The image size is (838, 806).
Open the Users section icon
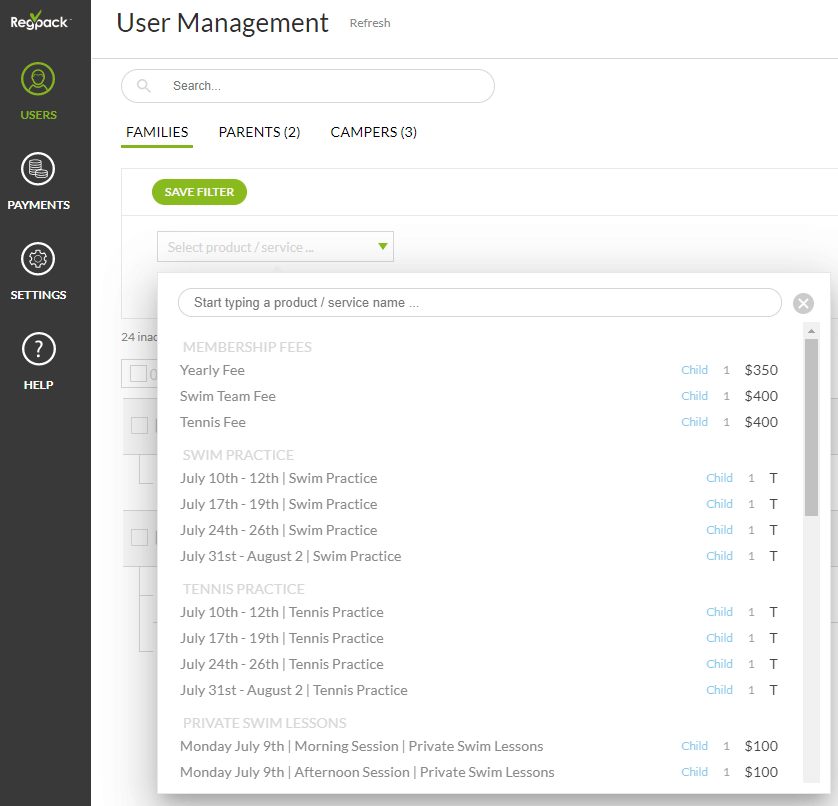click(38, 80)
